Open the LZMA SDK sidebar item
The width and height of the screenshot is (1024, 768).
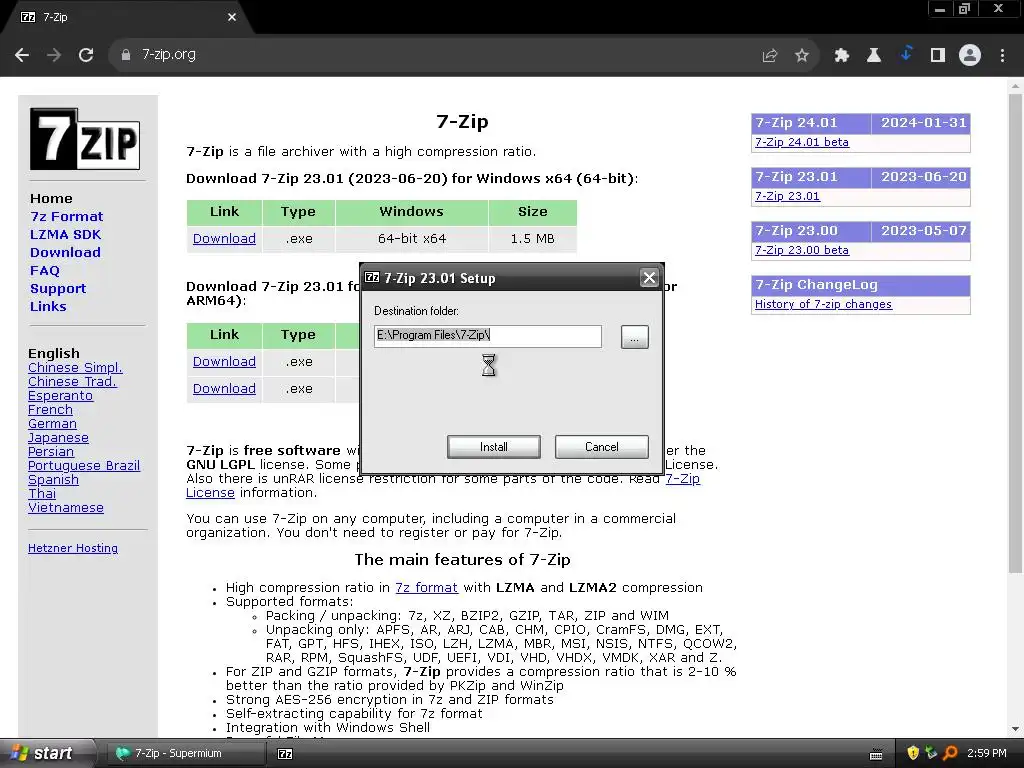pos(65,234)
